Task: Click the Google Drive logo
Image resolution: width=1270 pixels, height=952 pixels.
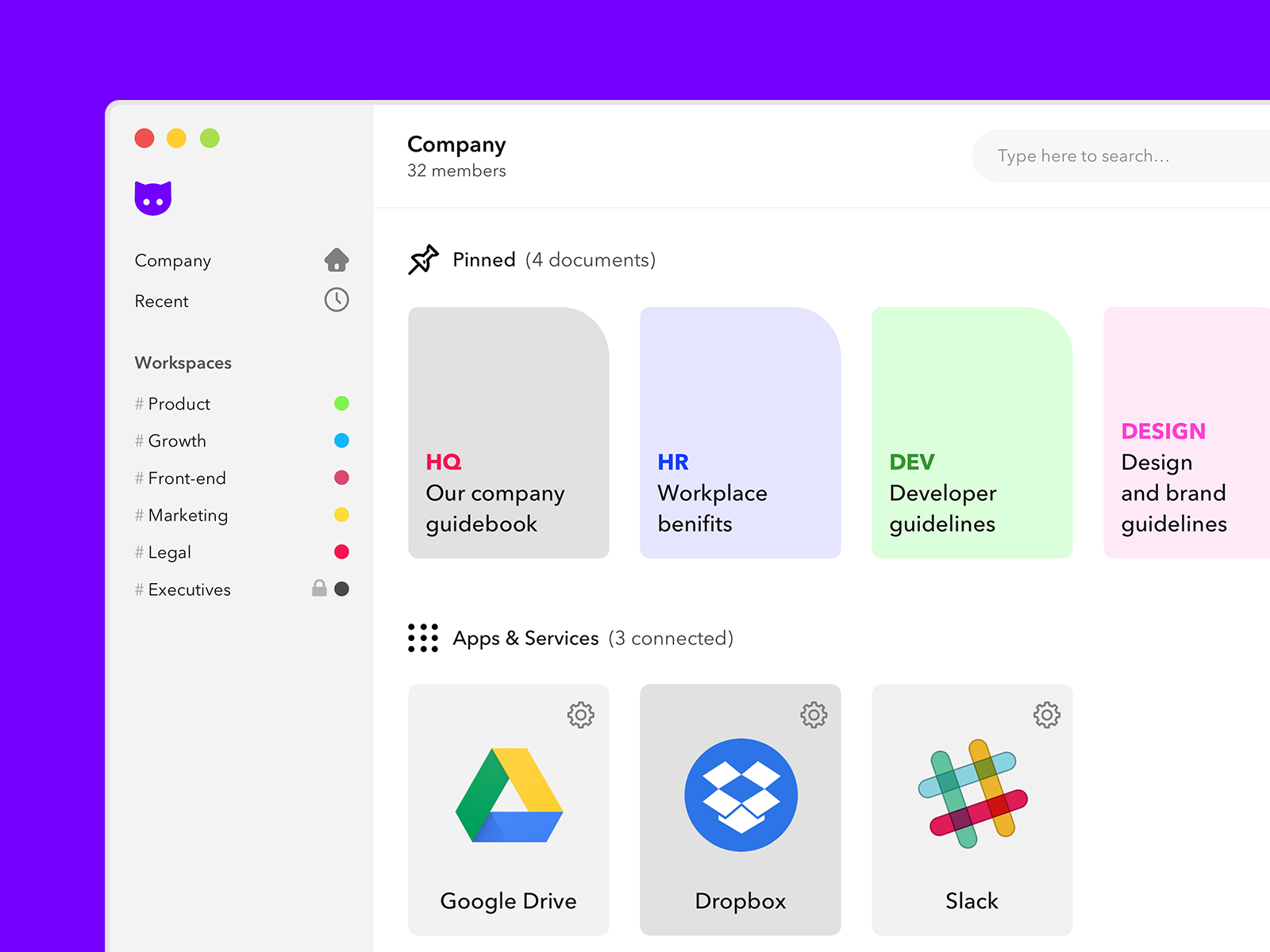Action: [x=509, y=795]
